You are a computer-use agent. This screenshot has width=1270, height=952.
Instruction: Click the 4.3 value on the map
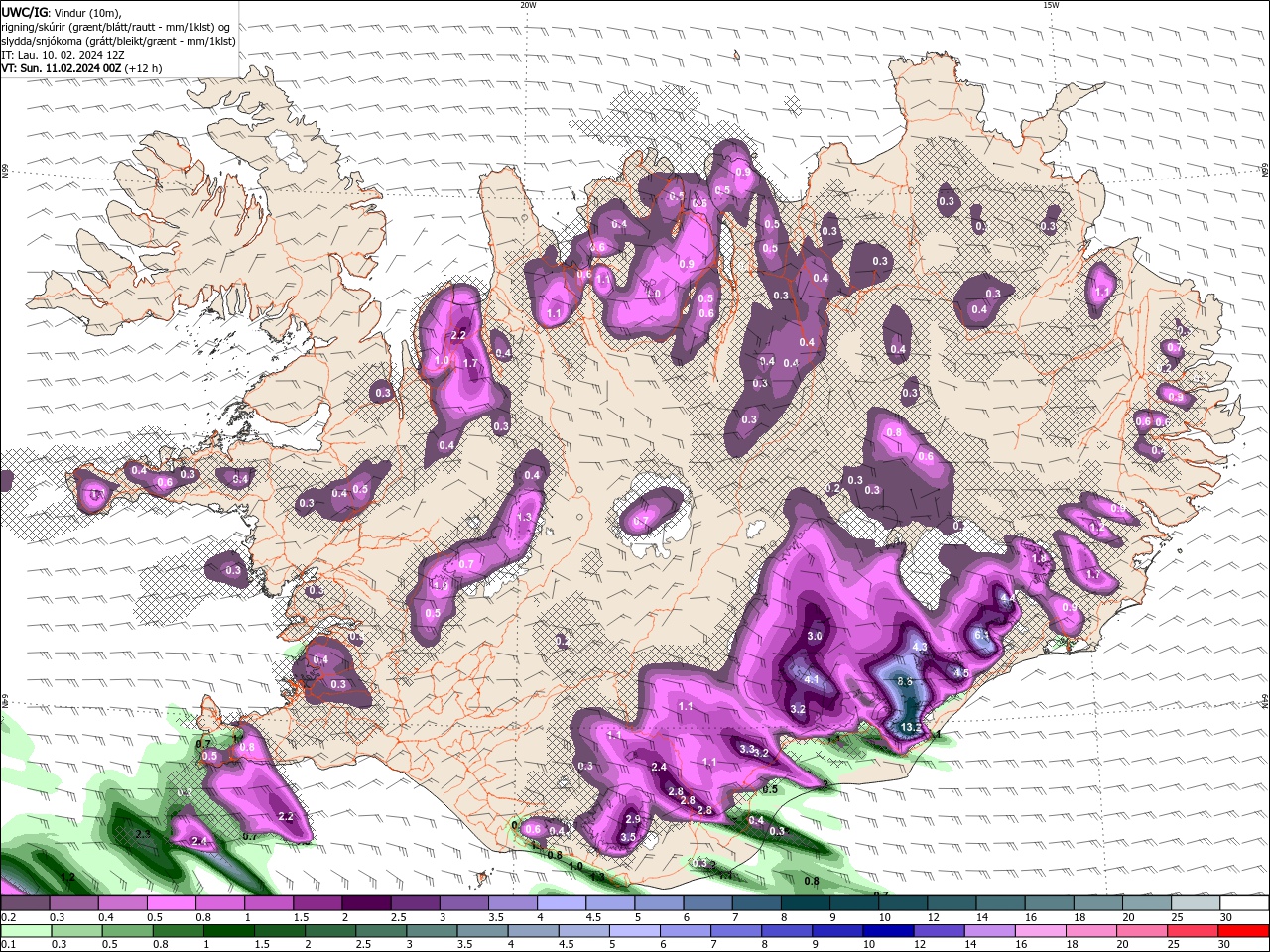920,647
